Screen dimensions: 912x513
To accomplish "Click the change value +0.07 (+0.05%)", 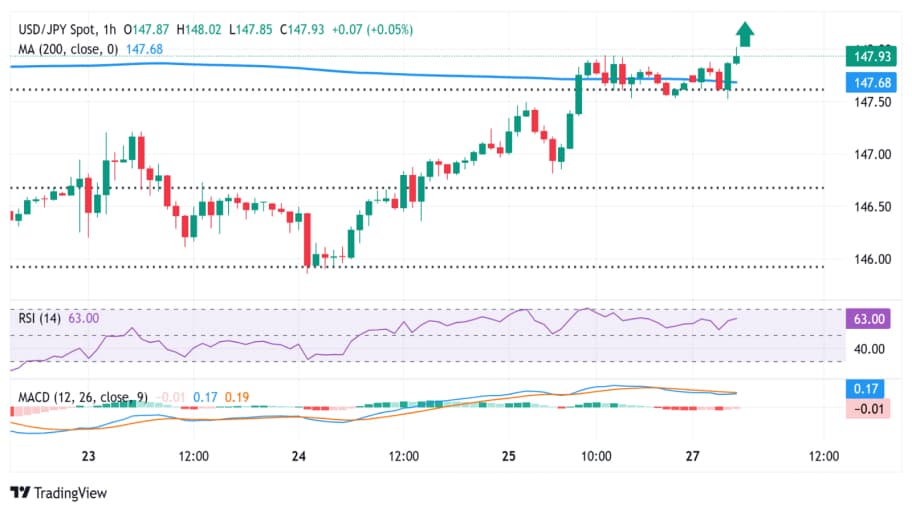I will coord(372,29).
